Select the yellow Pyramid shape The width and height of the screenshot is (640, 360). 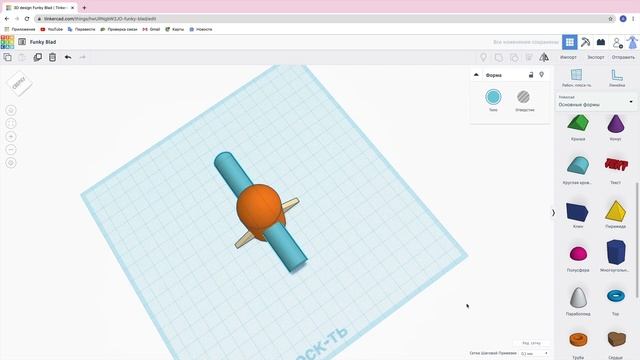coord(616,211)
